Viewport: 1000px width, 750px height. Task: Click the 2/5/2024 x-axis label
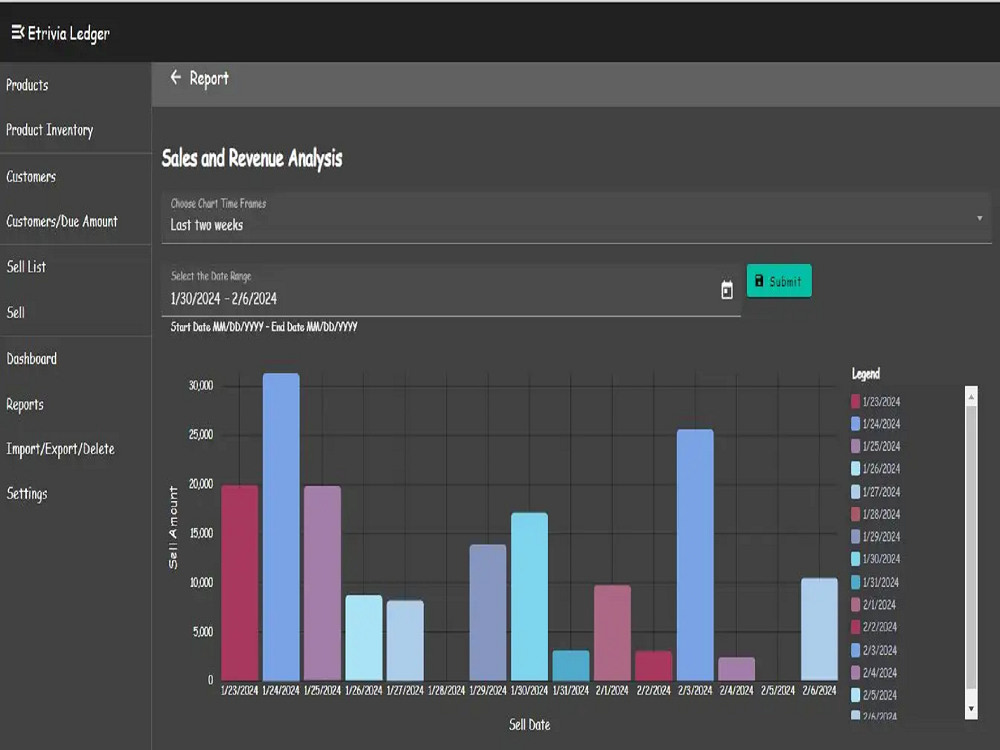point(778,690)
